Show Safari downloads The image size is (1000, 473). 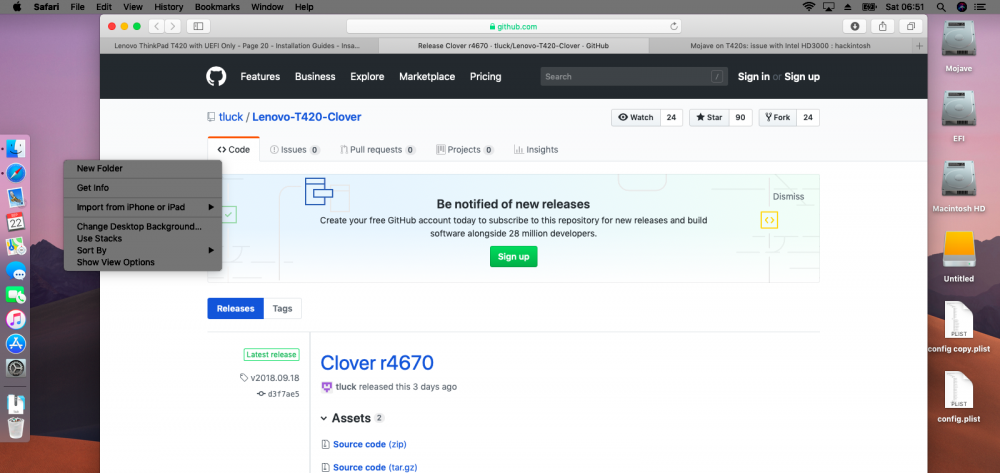point(855,26)
